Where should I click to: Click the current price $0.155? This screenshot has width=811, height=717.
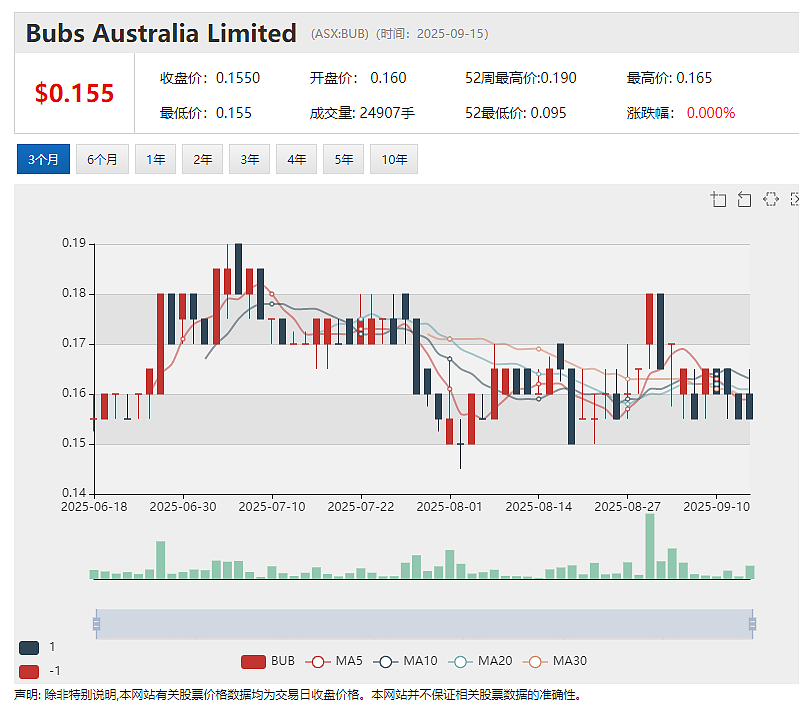coord(74,94)
